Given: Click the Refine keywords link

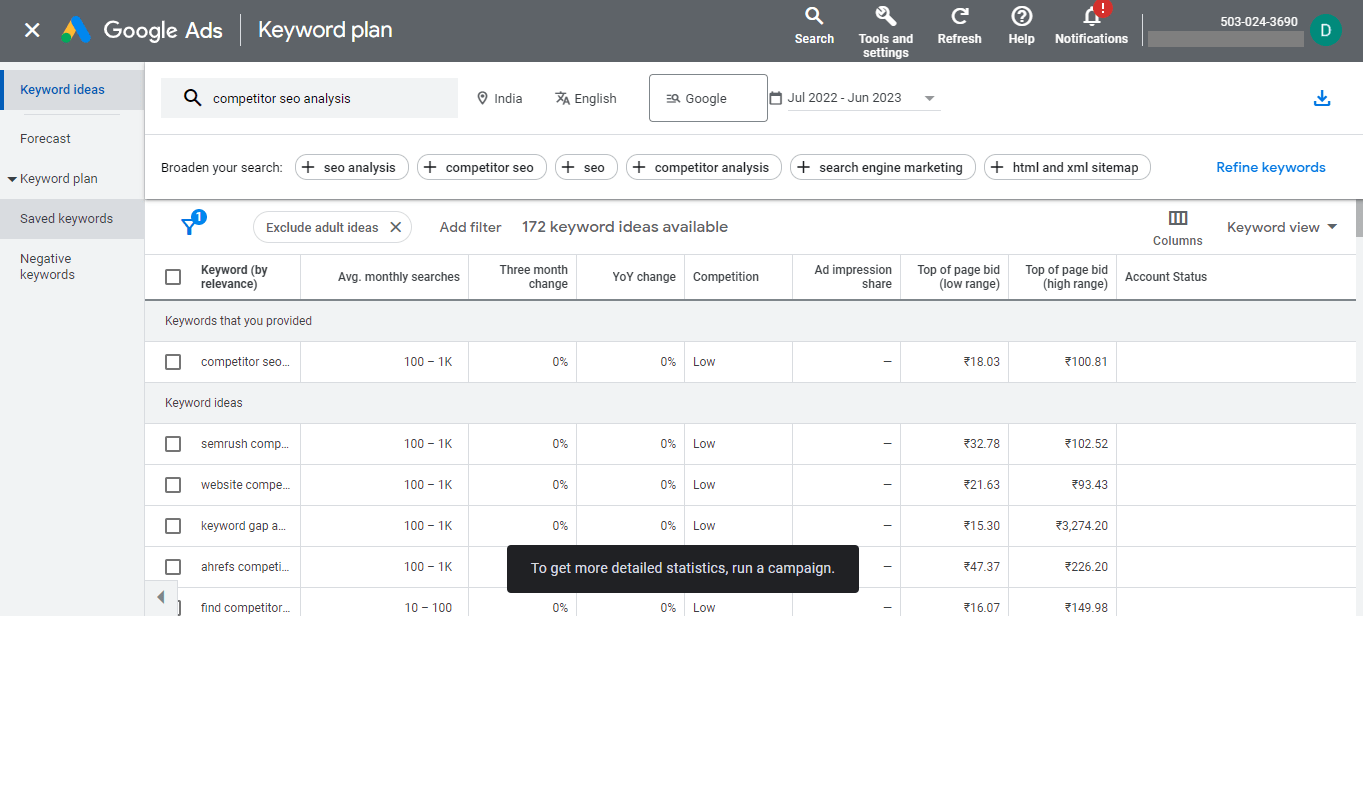Looking at the screenshot, I should point(1270,168).
